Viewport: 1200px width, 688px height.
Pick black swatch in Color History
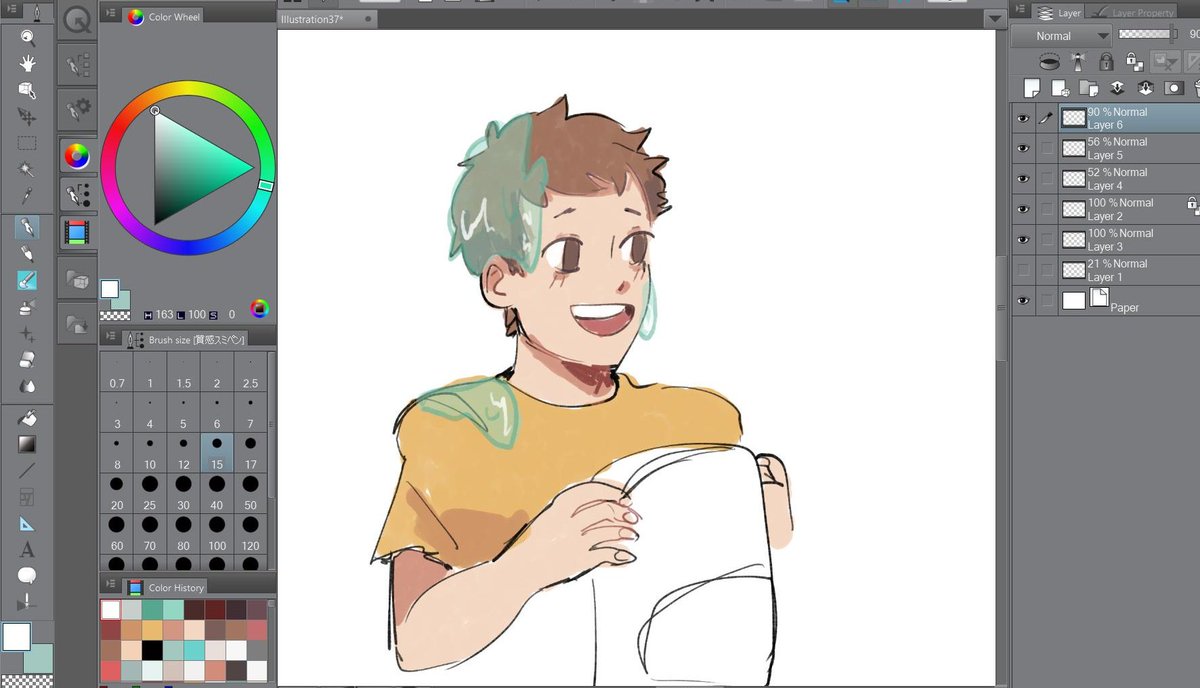click(152, 650)
